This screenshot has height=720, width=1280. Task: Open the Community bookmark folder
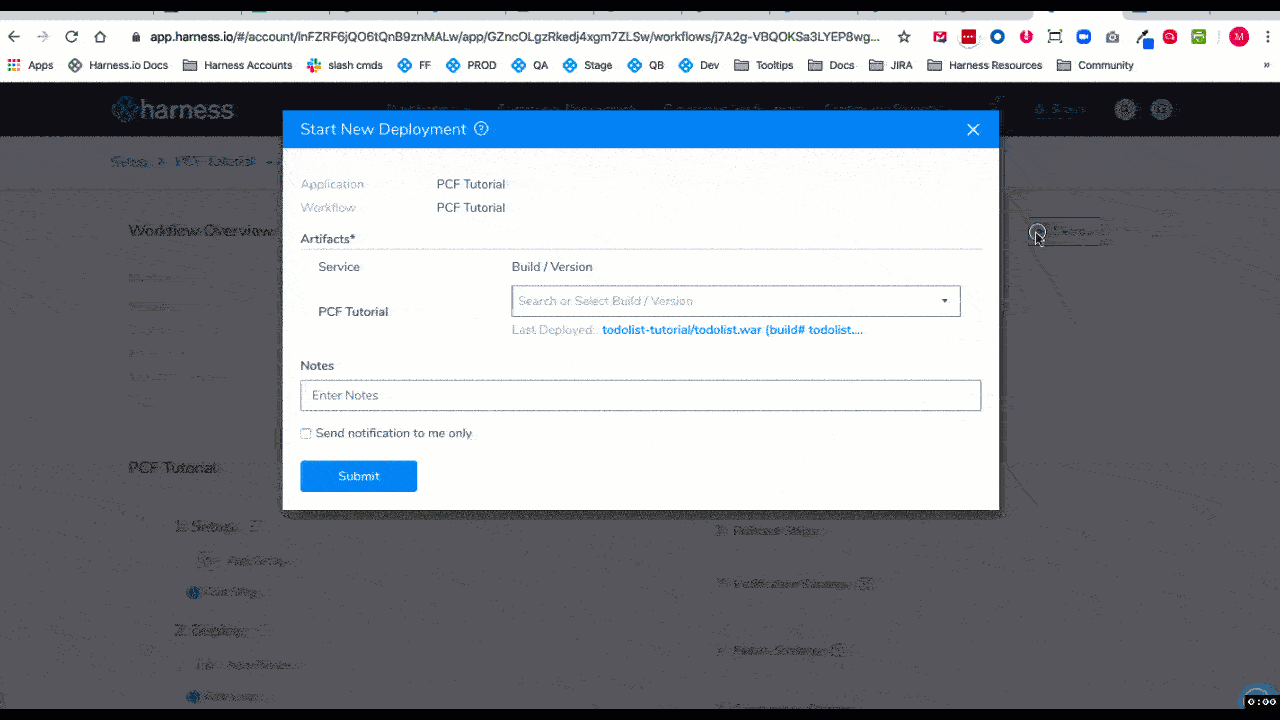1095,65
